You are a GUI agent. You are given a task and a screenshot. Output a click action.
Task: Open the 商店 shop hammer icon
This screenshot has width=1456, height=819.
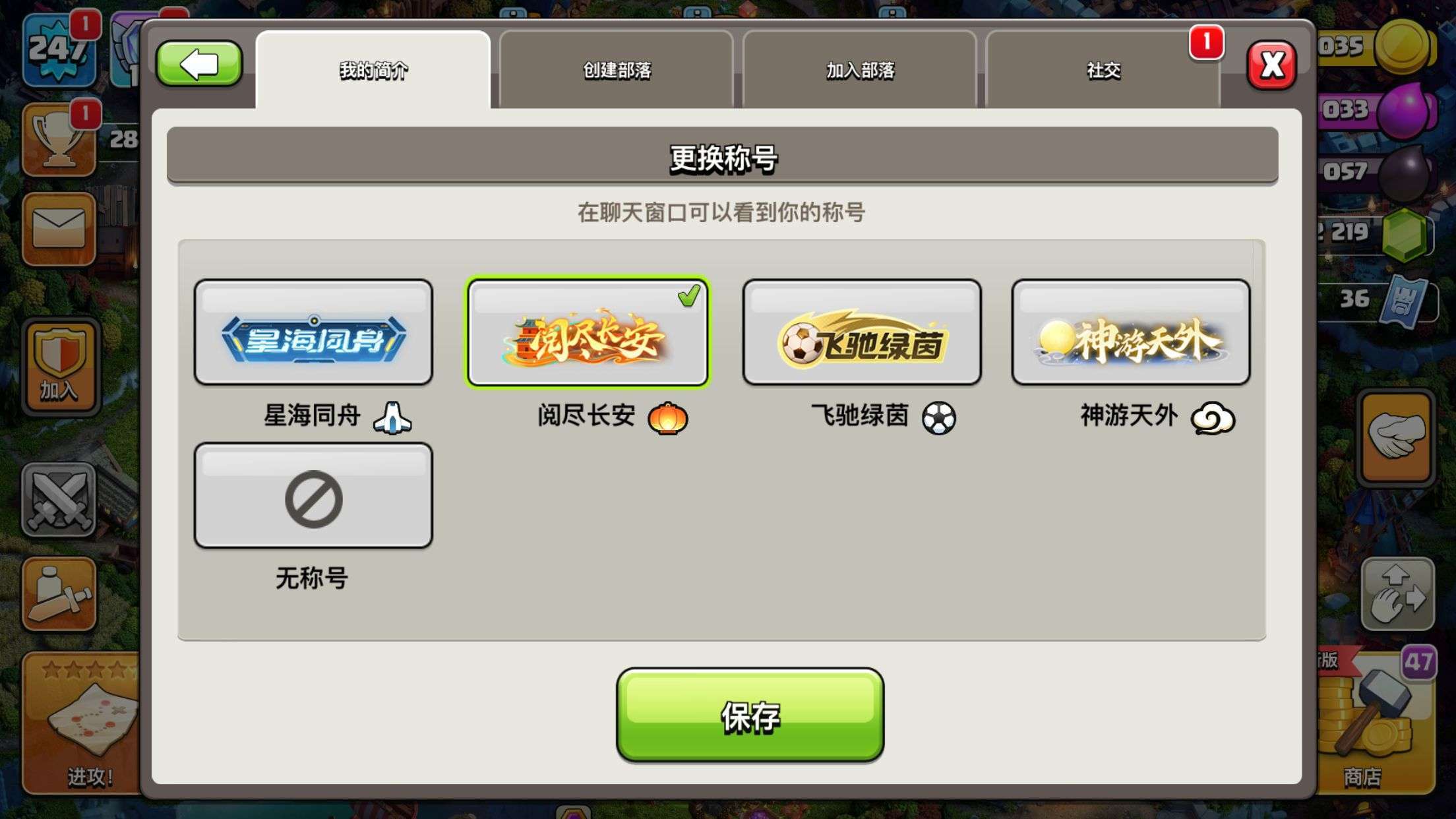pyautogui.click(x=1377, y=722)
